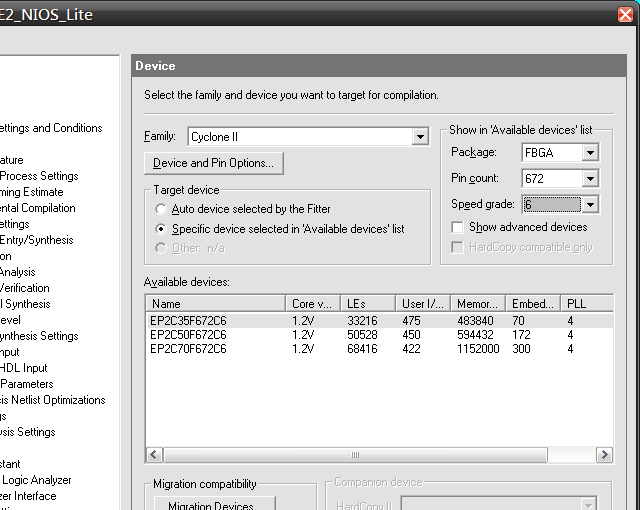The image size is (640, 510).
Task: Open Settings and Conditions category
Action: pos(51,128)
